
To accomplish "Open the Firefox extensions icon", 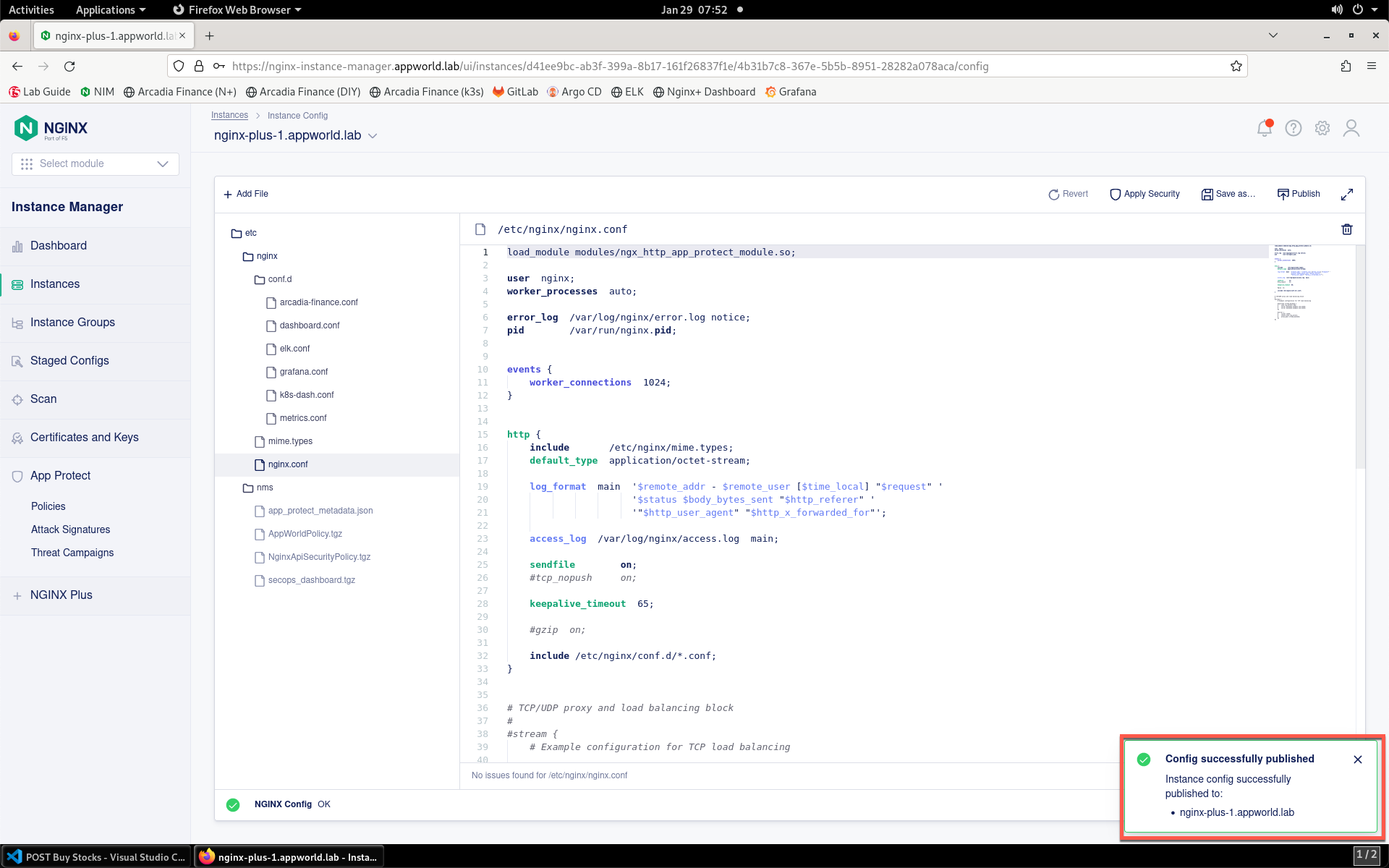I will pyautogui.click(x=1346, y=66).
